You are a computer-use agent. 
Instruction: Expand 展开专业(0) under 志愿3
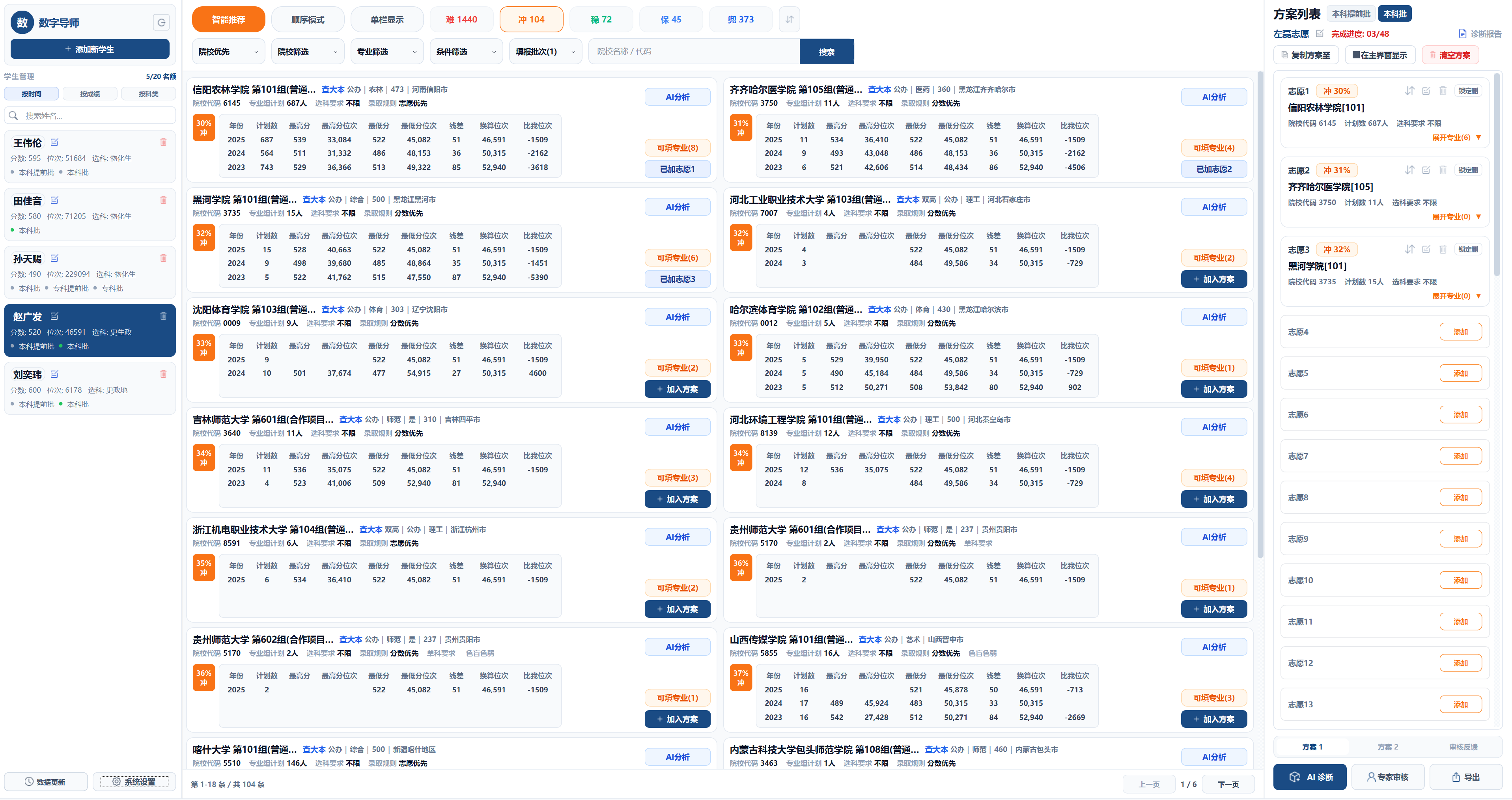(x=1456, y=296)
